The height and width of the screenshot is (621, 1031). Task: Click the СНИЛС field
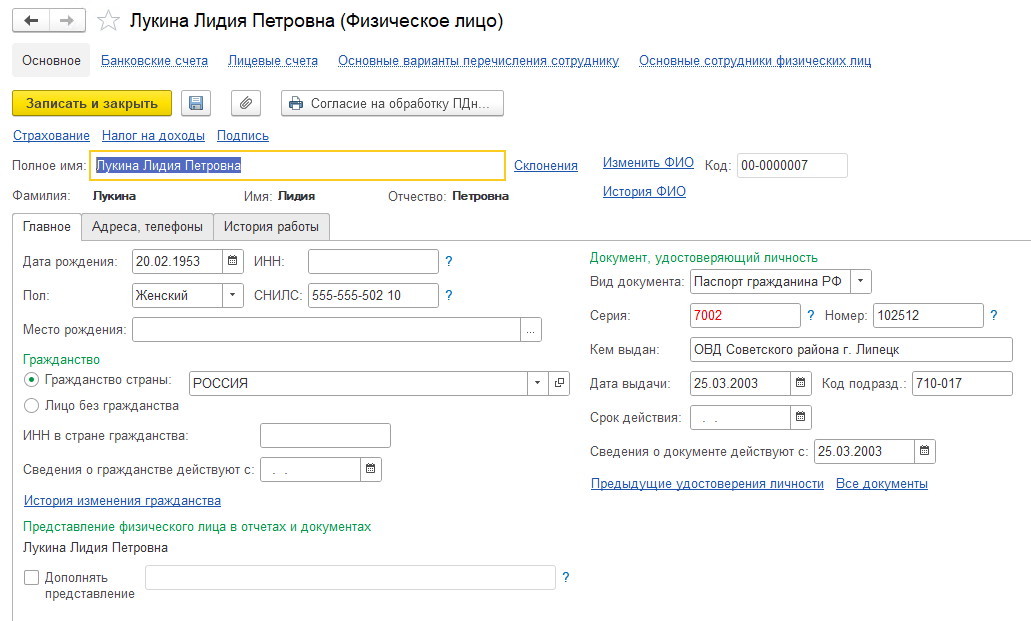pyautogui.click(x=373, y=295)
